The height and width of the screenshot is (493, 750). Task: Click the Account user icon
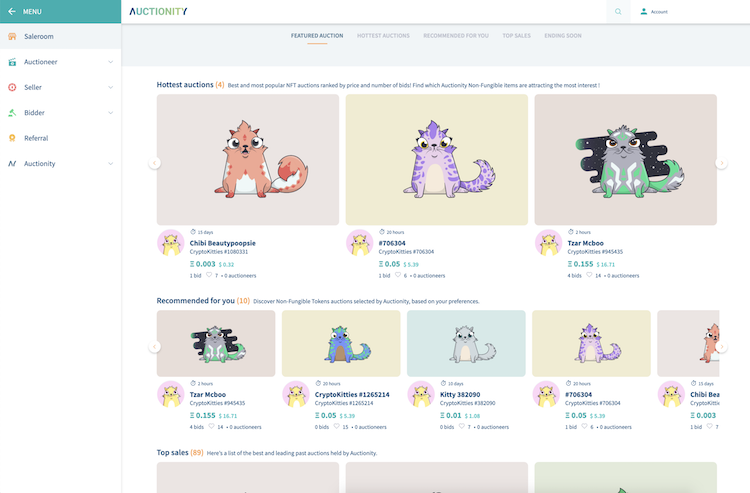click(x=644, y=12)
